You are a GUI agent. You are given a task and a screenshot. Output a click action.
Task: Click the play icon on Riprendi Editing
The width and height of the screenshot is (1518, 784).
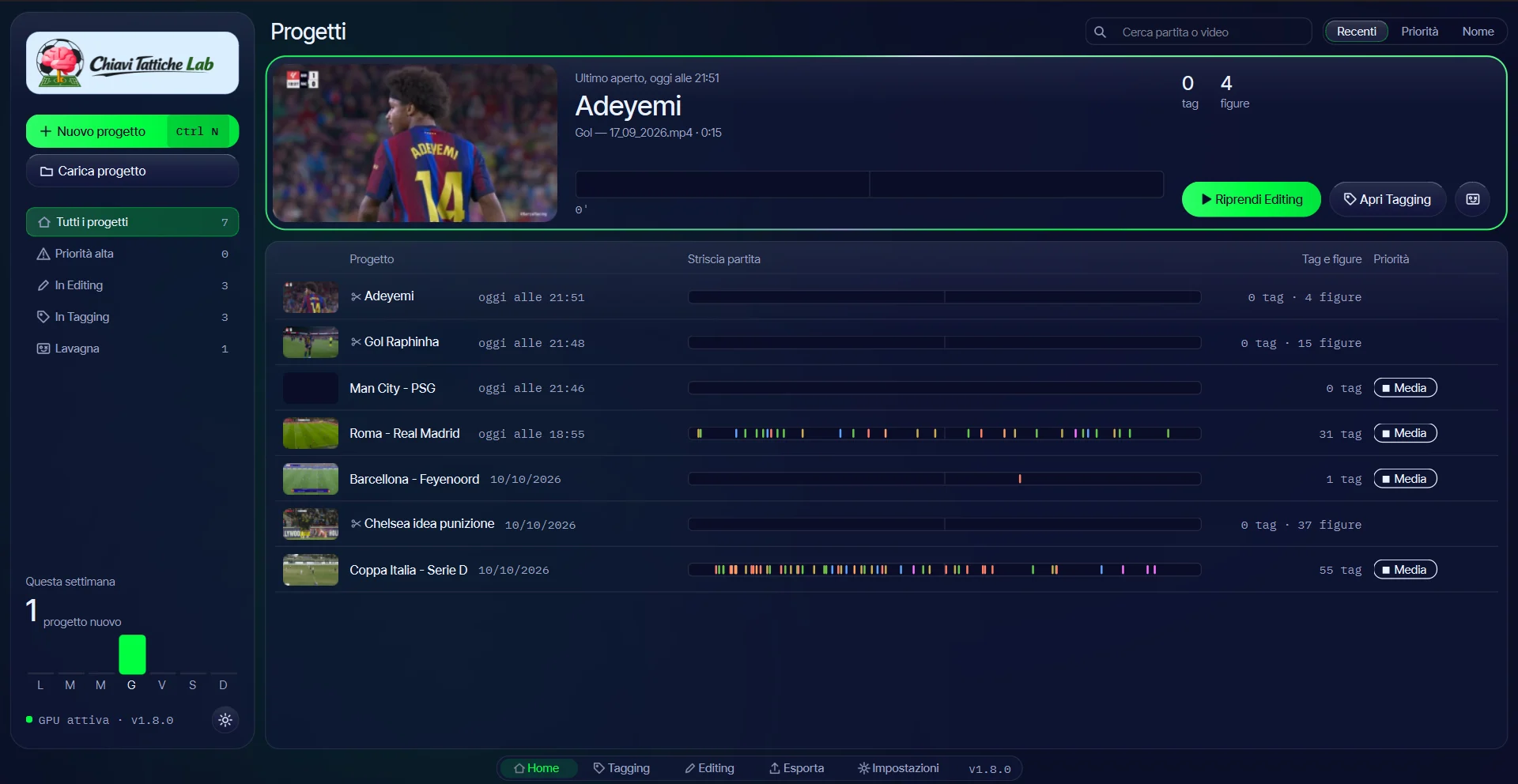(1206, 200)
